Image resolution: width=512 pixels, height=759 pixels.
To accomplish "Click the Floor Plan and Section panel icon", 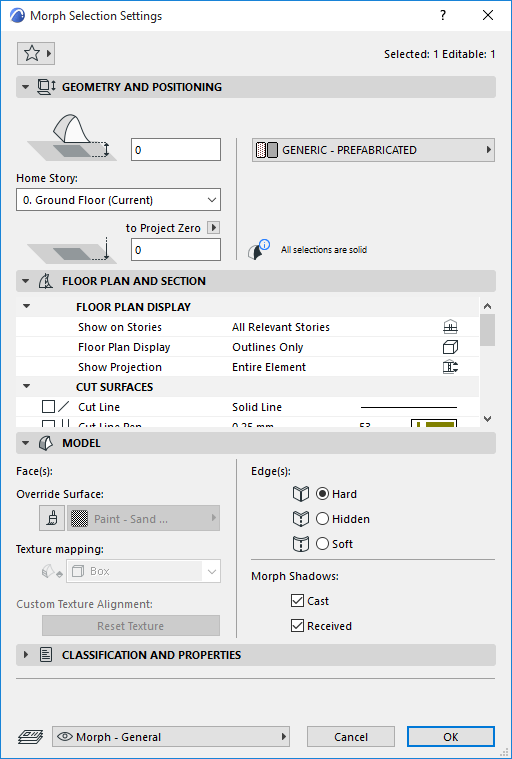I will [x=45, y=281].
